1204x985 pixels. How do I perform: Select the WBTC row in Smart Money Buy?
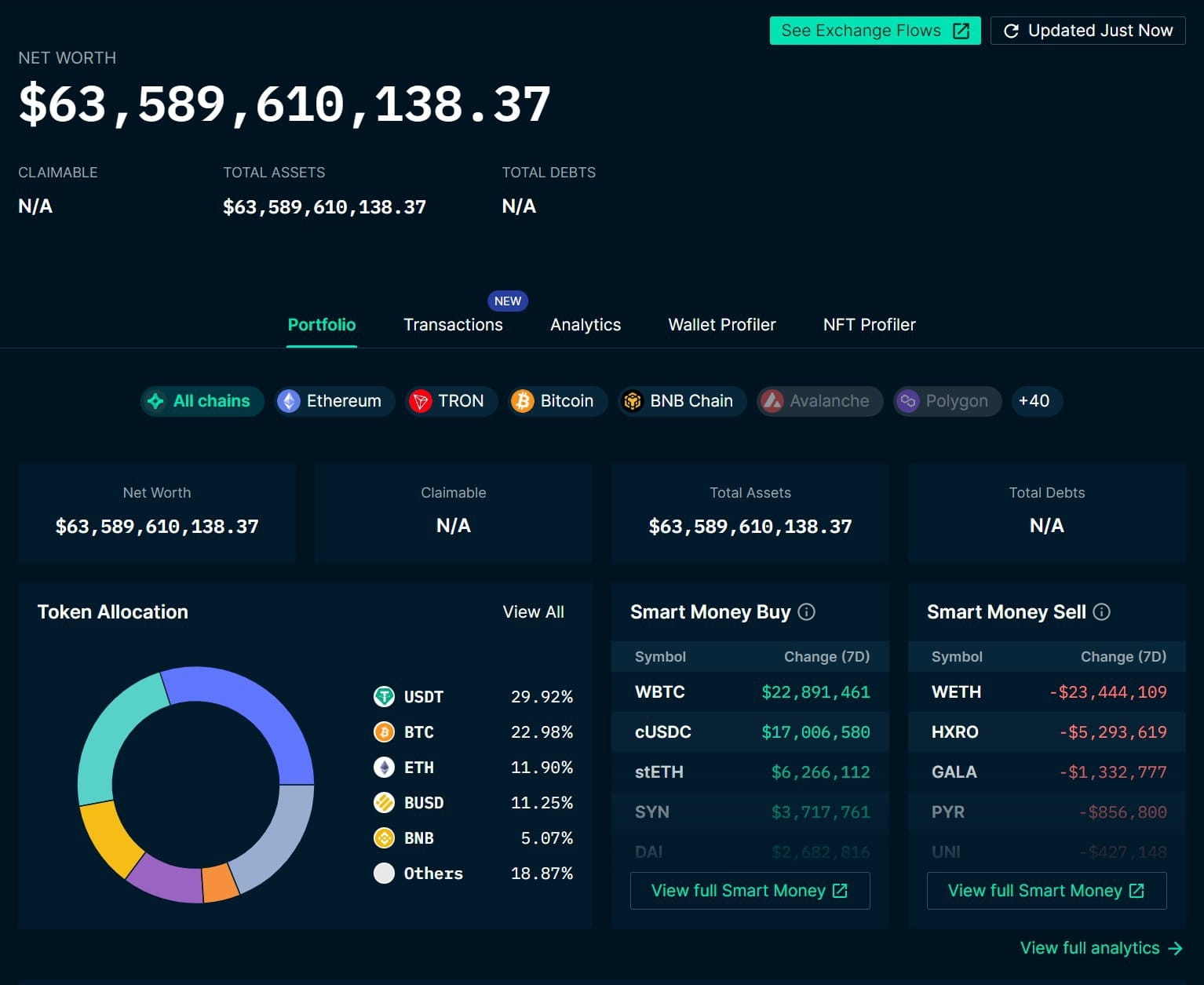click(750, 692)
